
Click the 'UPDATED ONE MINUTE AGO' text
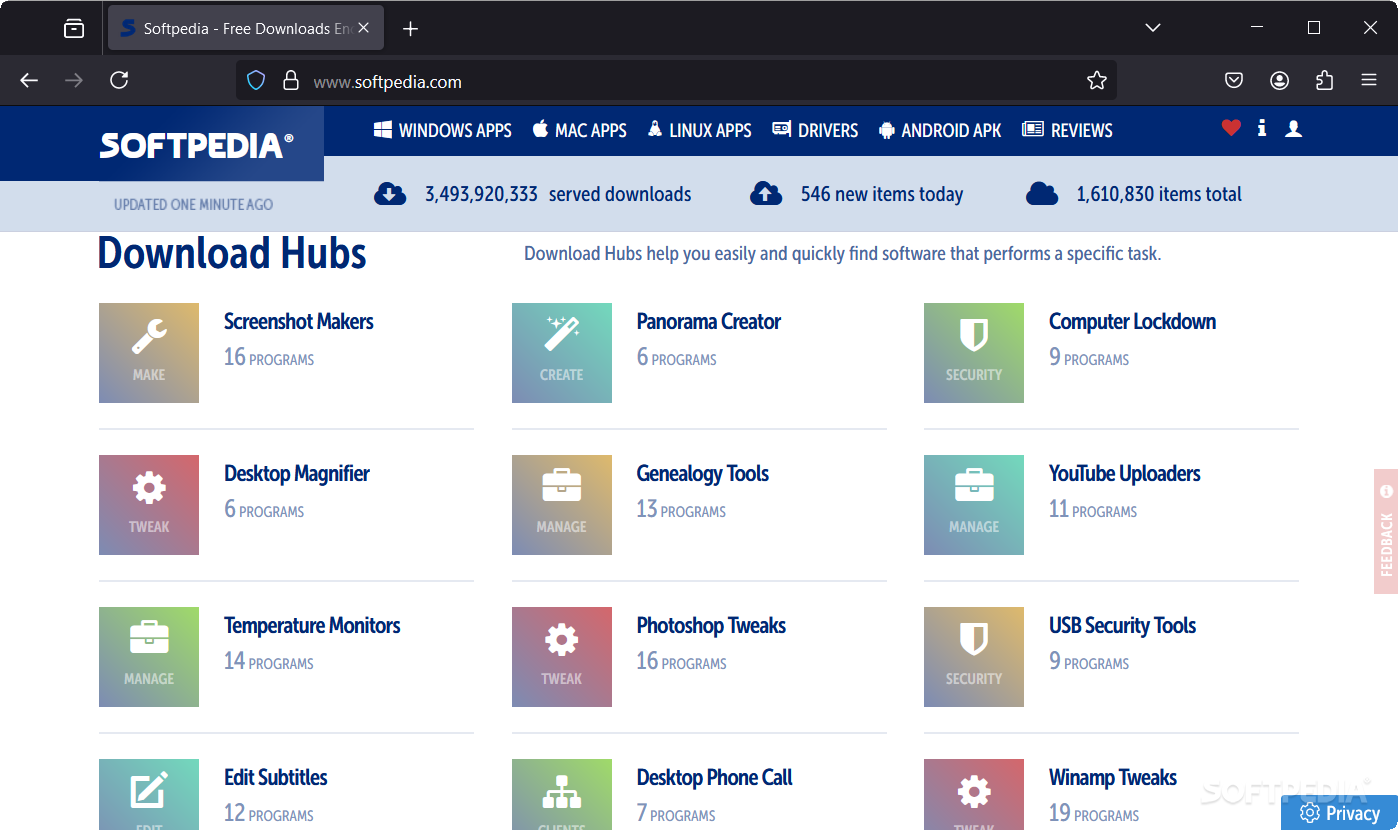[193, 204]
